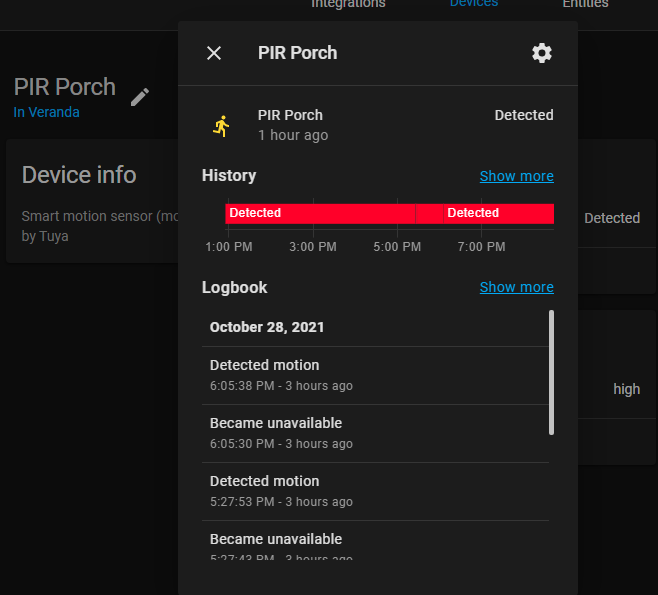Select Detected motion entry at 5:27:53 PM

pyautogui.click(x=375, y=491)
